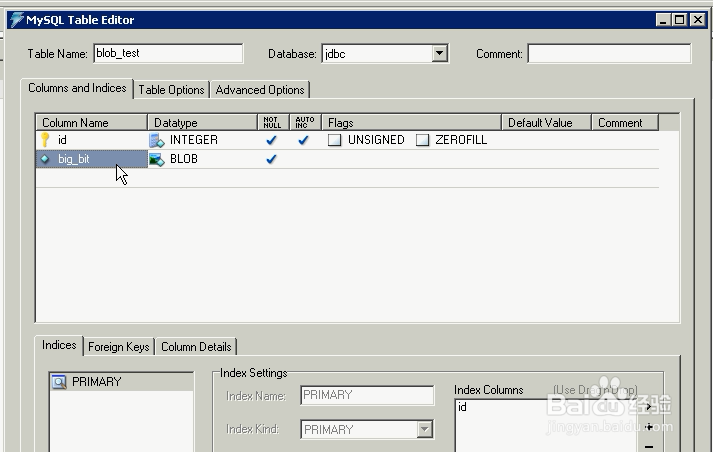Click the Table Name input field
This screenshot has height=452, width=713.
168,53
